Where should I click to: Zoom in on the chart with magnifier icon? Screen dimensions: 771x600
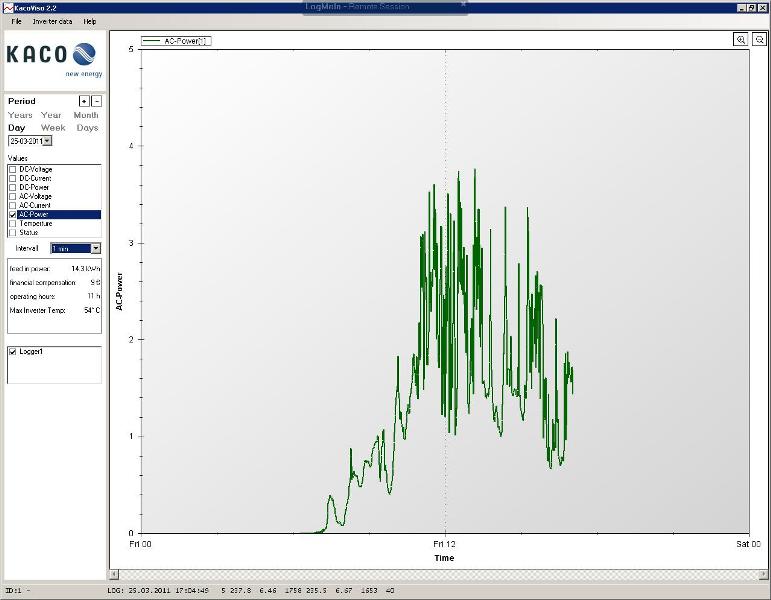(741, 40)
